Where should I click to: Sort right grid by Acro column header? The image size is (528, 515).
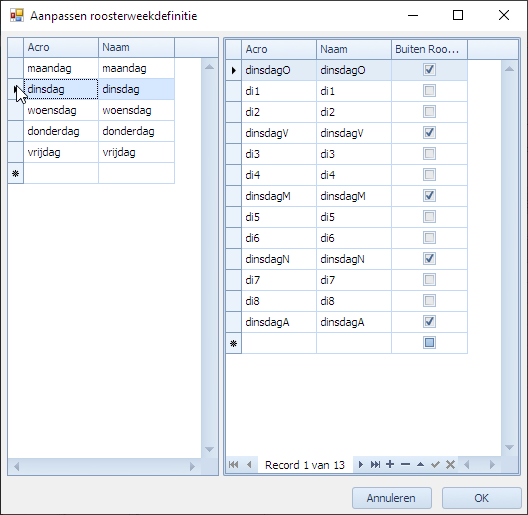[x=279, y=49]
